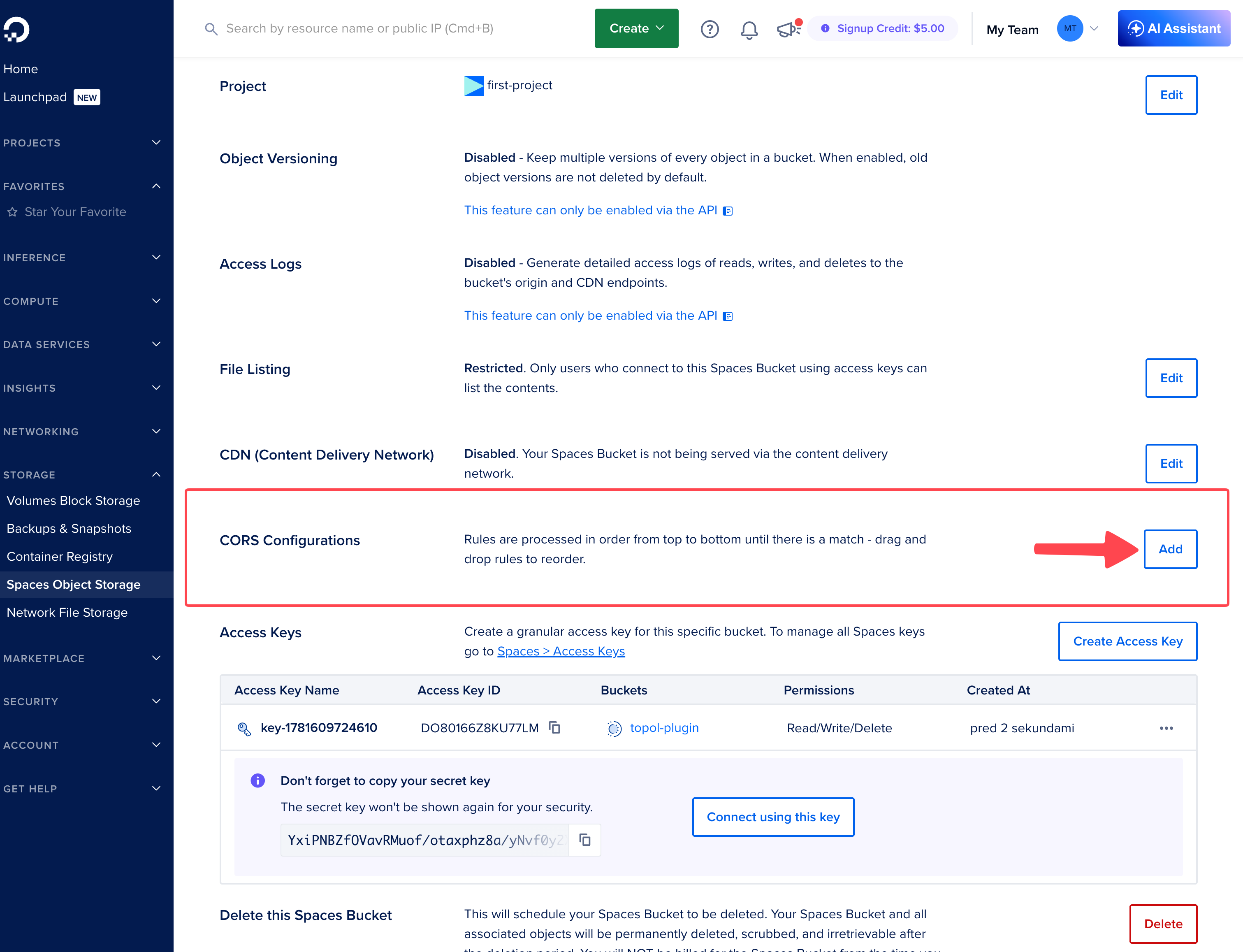Image resolution: width=1243 pixels, height=952 pixels.
Task: Open the team switcher chevron
Action: click(x=1094, y=29)
